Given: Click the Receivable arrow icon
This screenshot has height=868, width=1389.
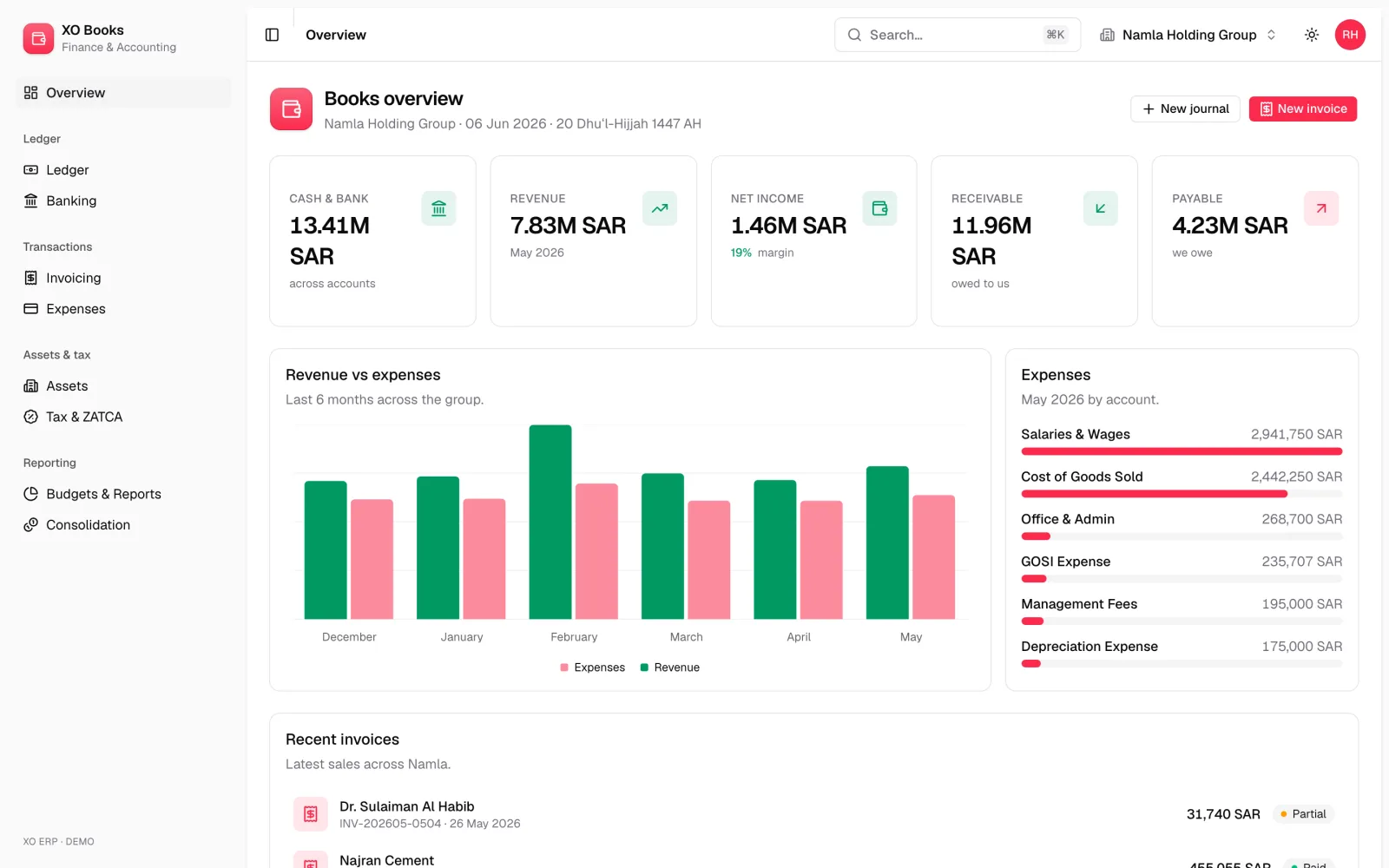Looking at the screenshot, I should tap(1101, 208).
